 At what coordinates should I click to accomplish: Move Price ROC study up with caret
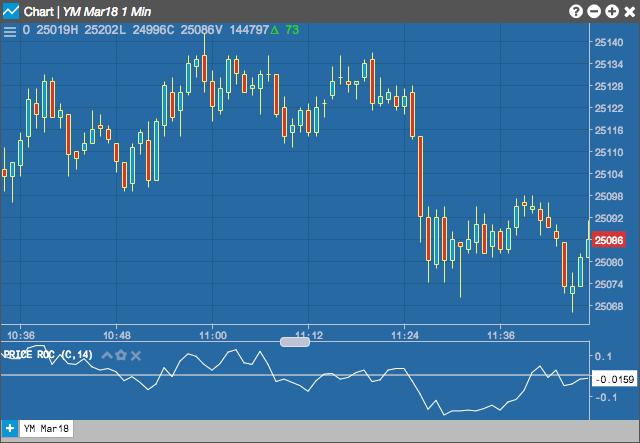point(107,355)
